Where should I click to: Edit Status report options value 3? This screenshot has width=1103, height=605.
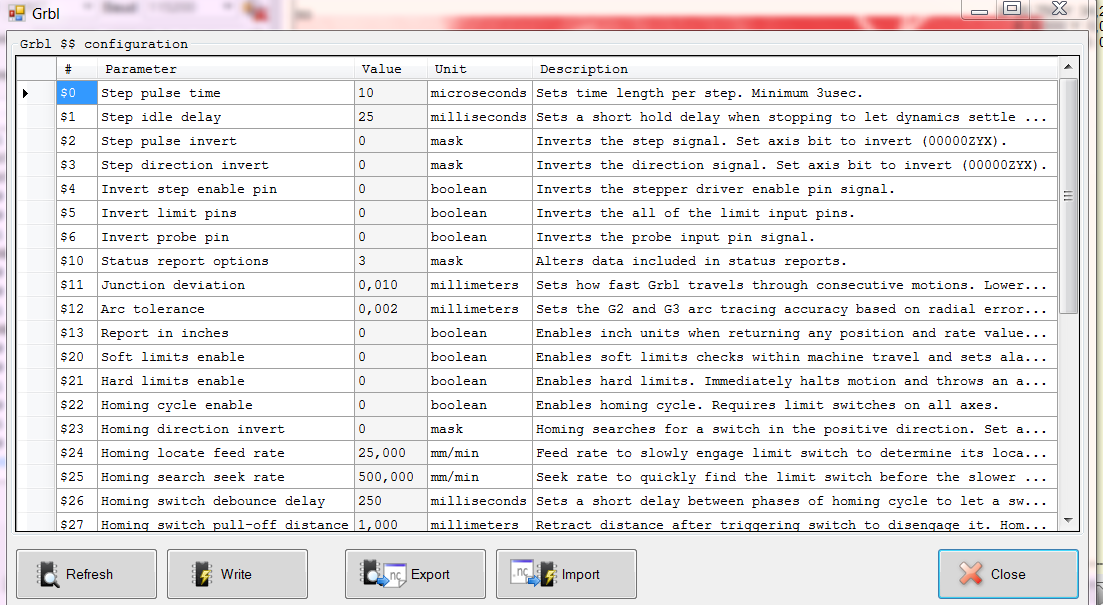point(391,260)
